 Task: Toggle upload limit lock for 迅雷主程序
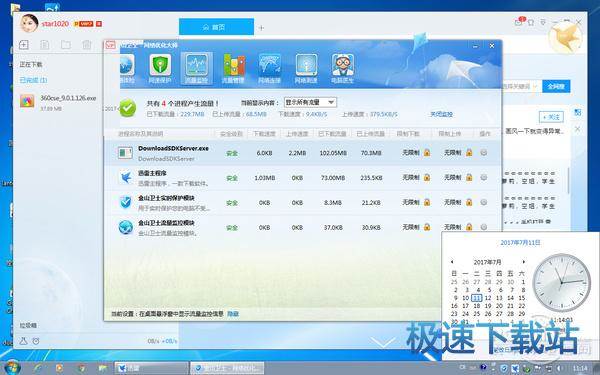[469, 178]
